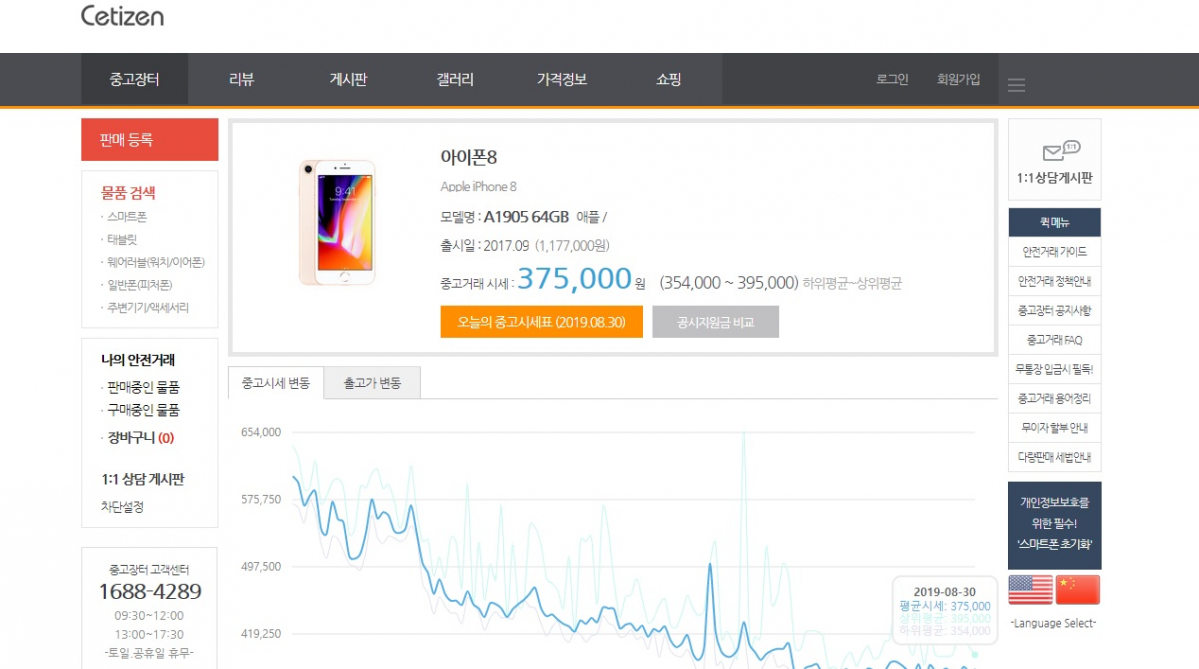Click the Cetizen logo
This screenshot has height=669, width=1199.
(122, 17)
